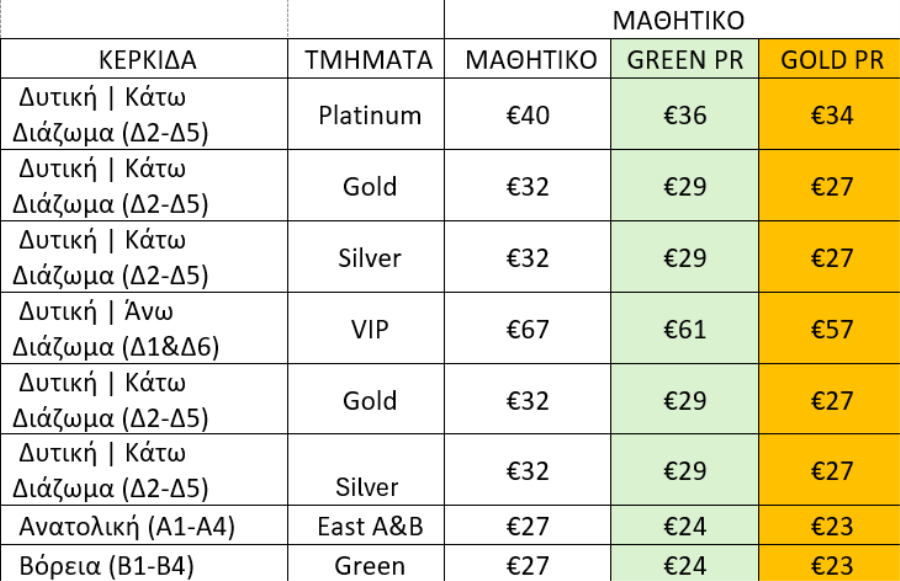900x581 pixels.
Task: Select the GOLD PR header cell
Action: [829, 59]
